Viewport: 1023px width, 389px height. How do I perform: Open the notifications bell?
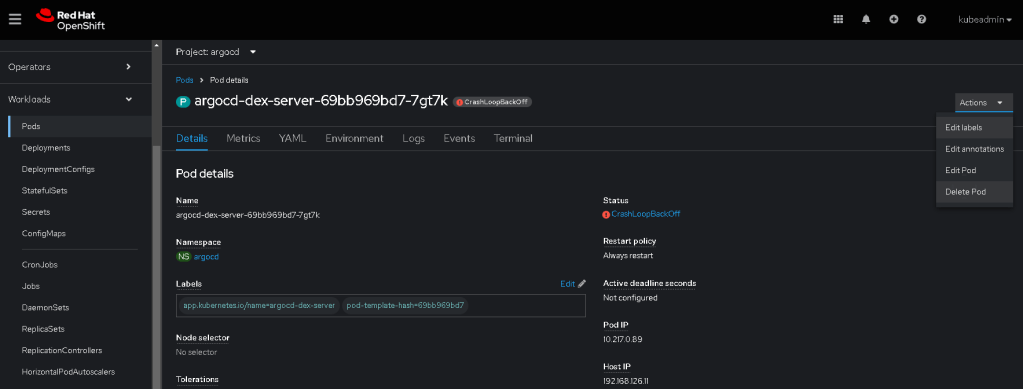click(x=866, y=20)
